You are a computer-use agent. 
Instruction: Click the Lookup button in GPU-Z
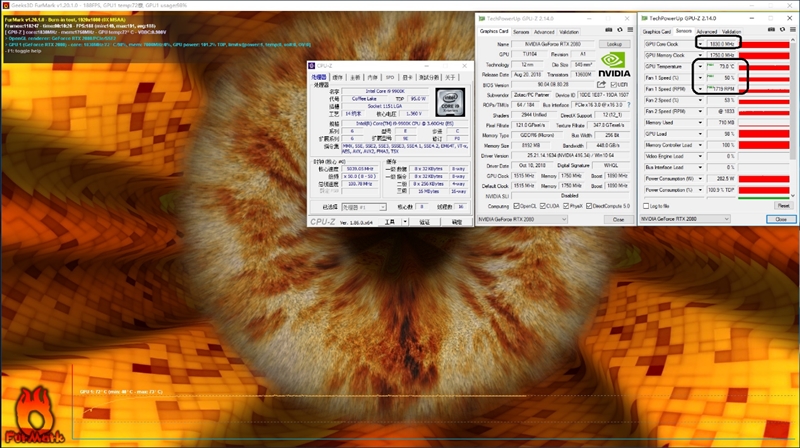point(614,44)
